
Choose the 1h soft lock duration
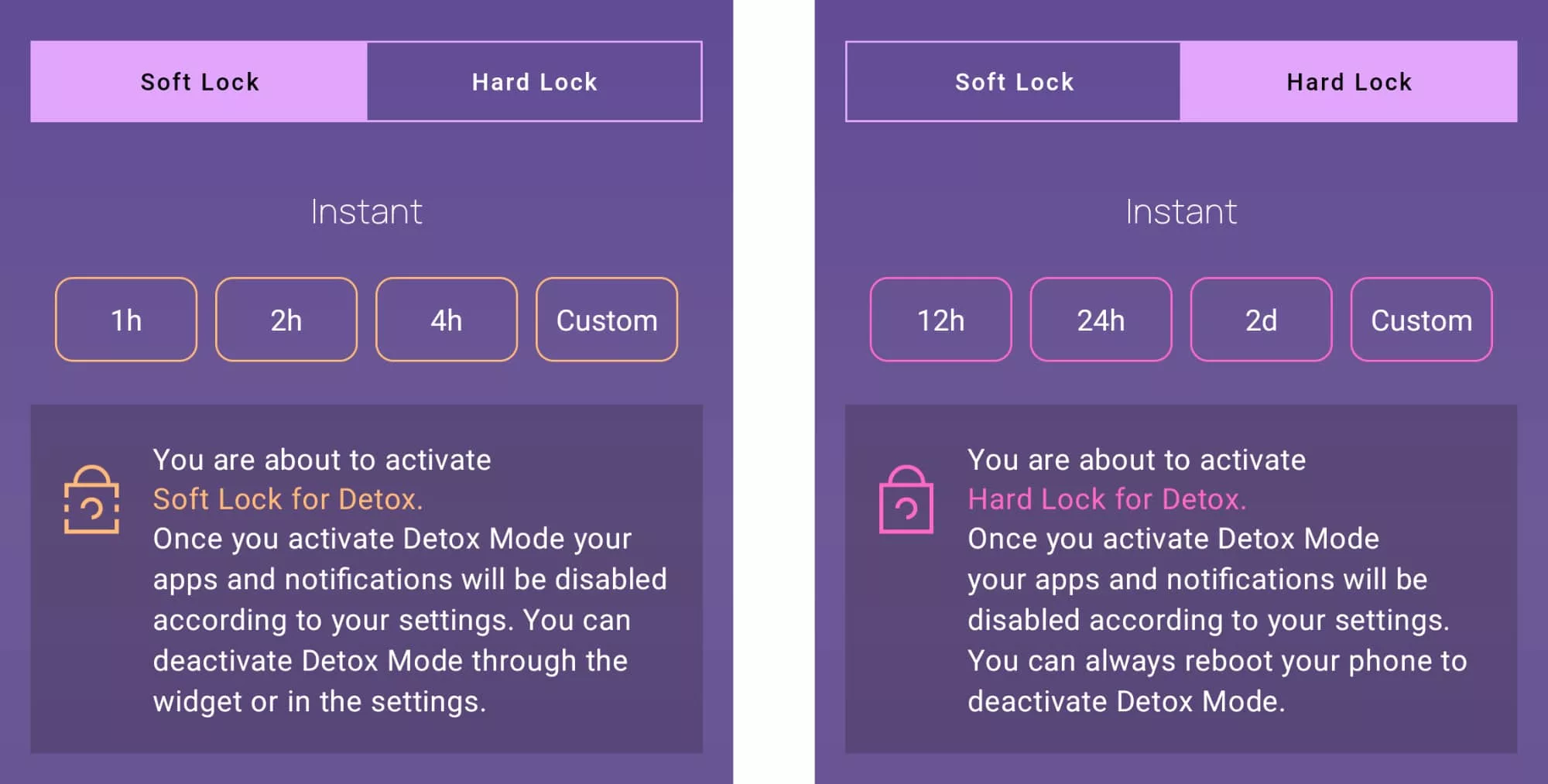[126, 320]
